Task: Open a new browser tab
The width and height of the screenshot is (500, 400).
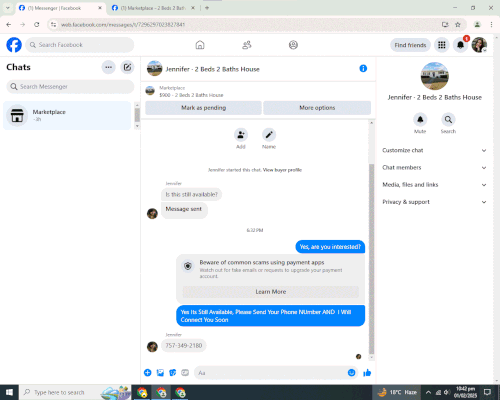Action: point(207,8)
